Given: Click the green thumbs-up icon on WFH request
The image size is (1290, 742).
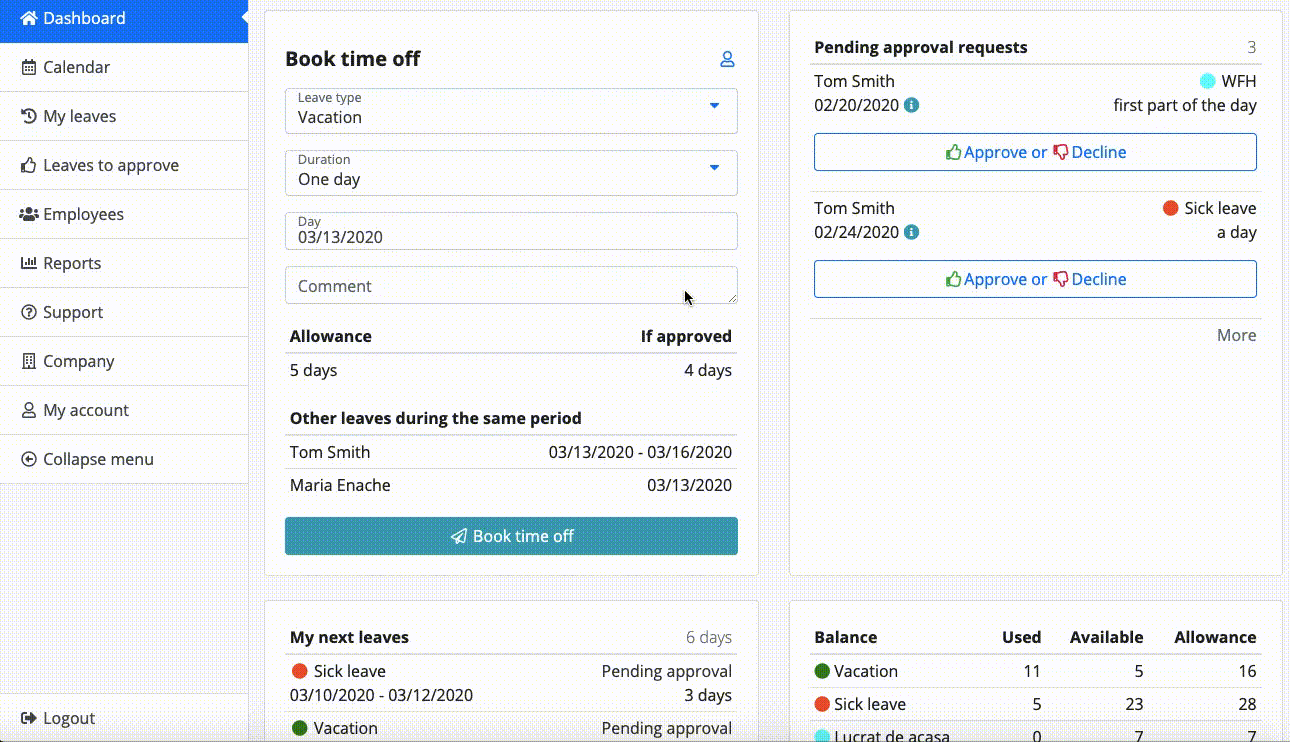Looking at the screenshot, I should [x=953, y=152].
